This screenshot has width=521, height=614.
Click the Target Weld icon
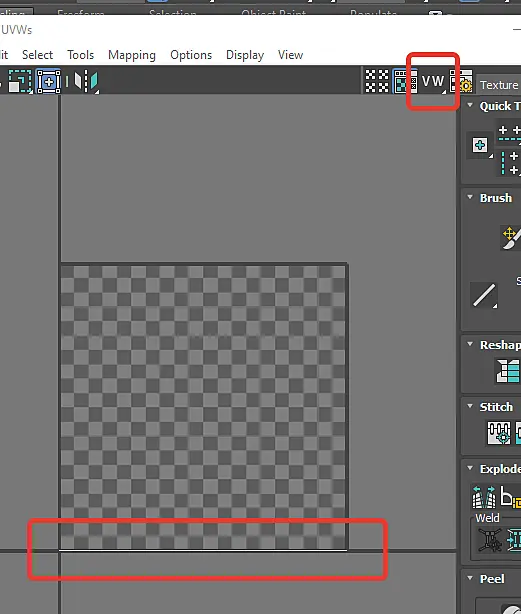(x=489, y=540)
